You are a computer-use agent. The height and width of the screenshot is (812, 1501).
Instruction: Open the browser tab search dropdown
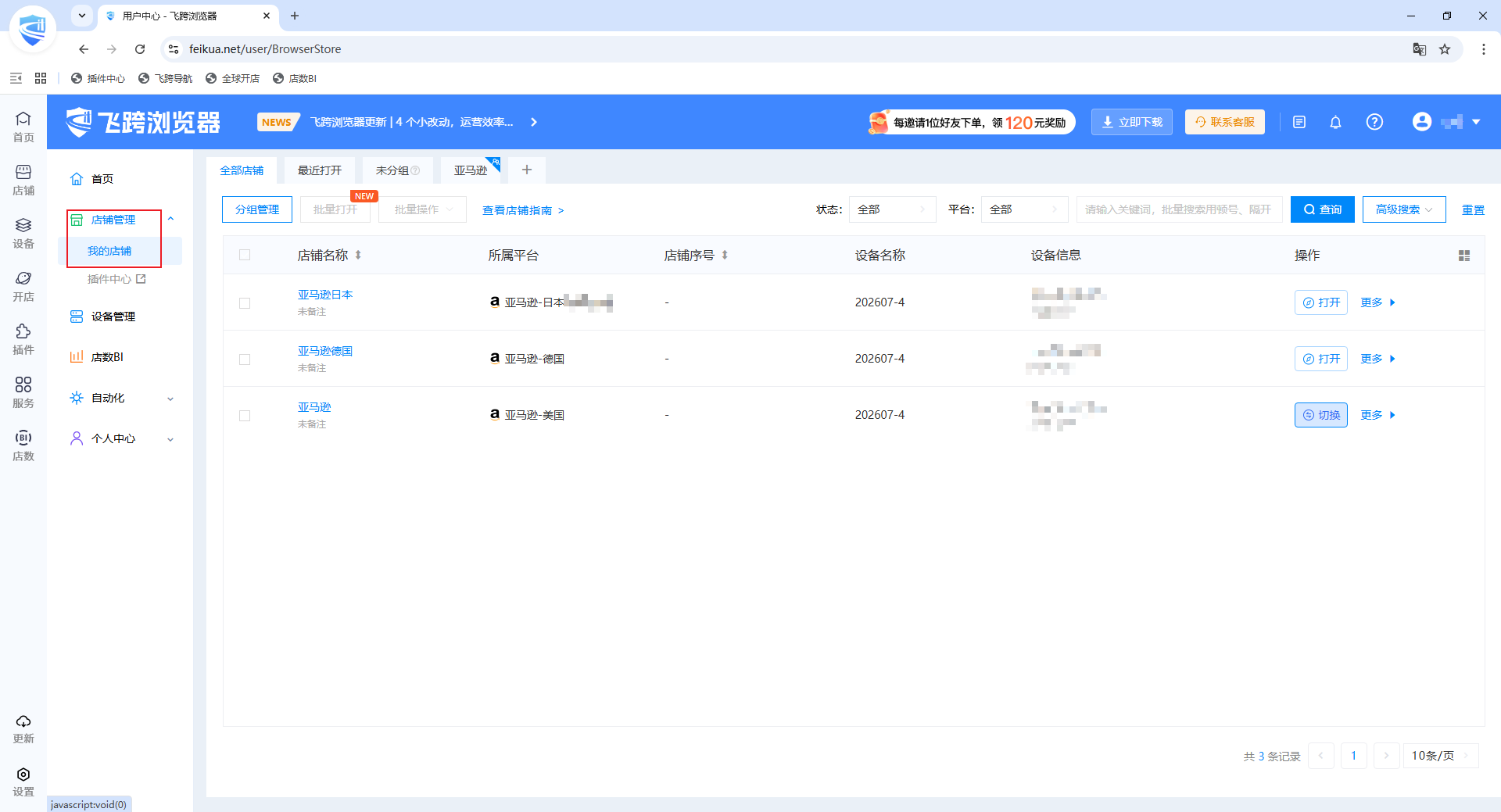coord(81,16)
